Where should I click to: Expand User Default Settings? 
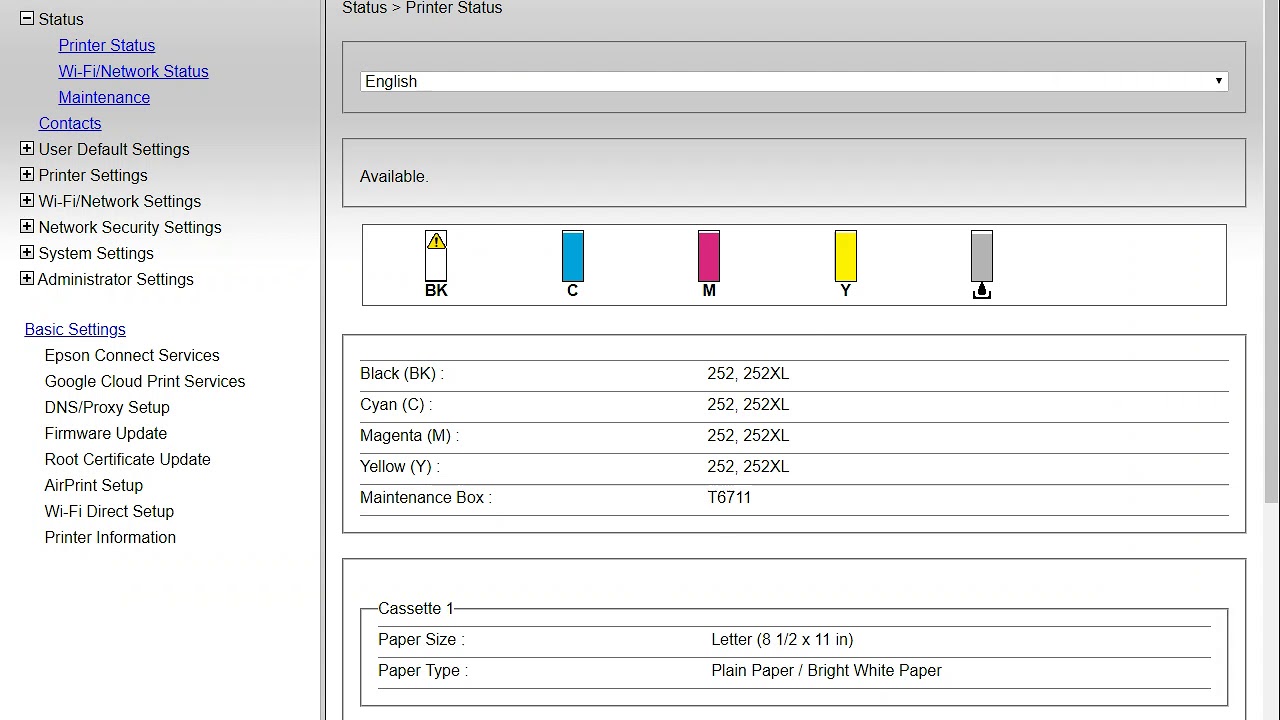pos(27,149)
